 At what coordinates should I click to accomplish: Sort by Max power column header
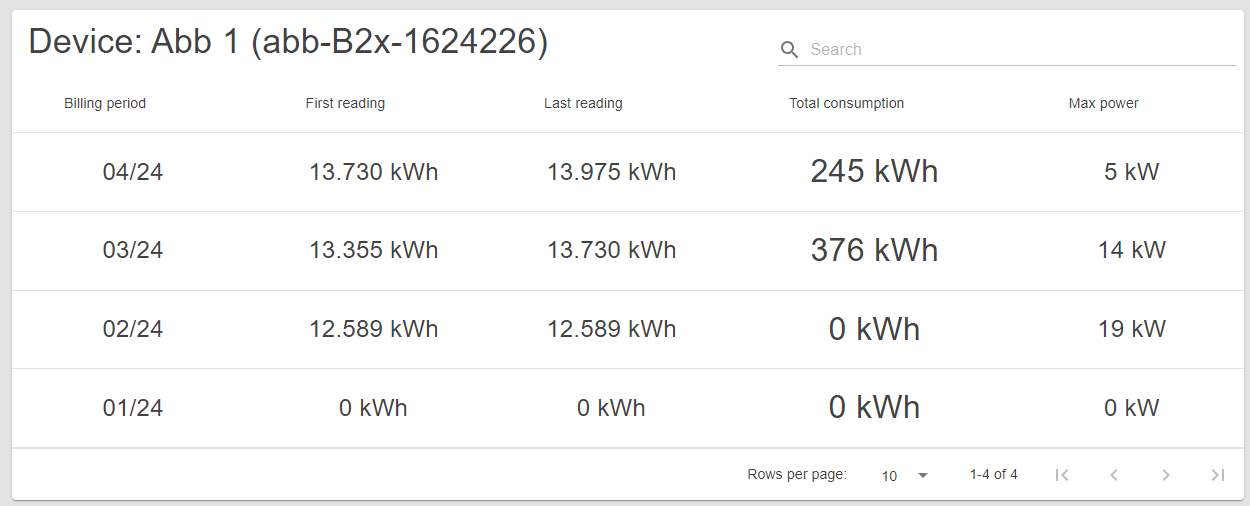[x=1104, y=103]
